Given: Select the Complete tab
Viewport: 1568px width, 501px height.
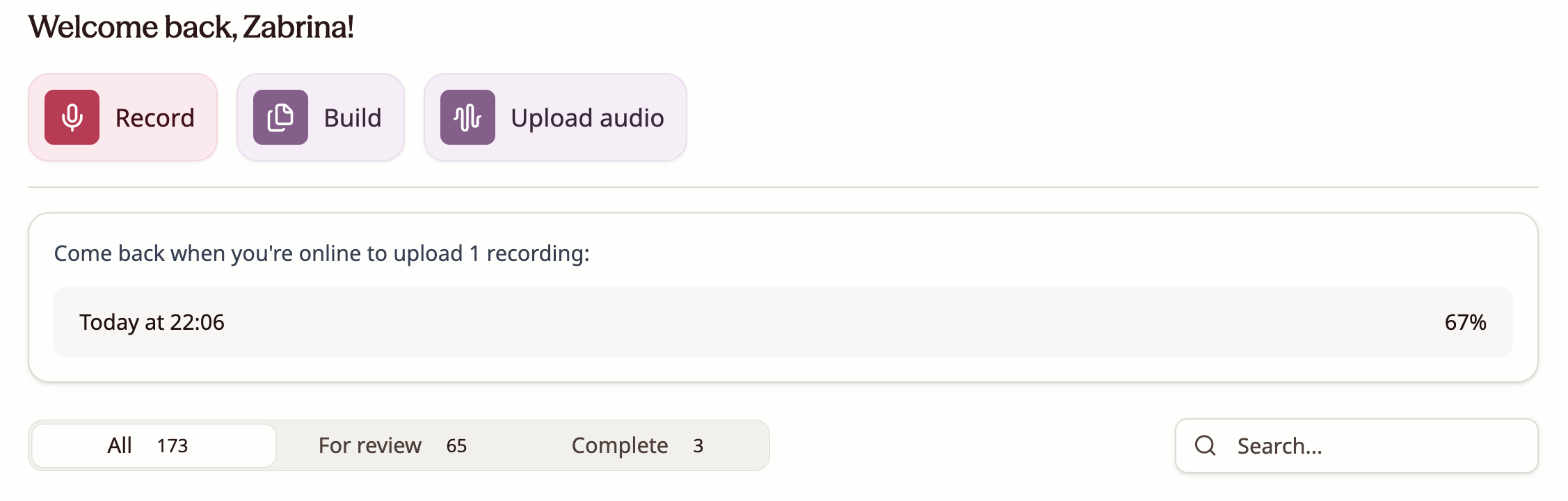Looking at the screenshot, I should click(619, 445).
